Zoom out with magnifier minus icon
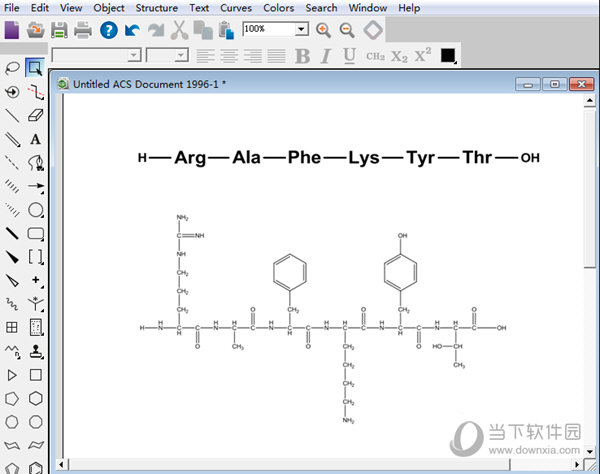 (x=347, y=30)
